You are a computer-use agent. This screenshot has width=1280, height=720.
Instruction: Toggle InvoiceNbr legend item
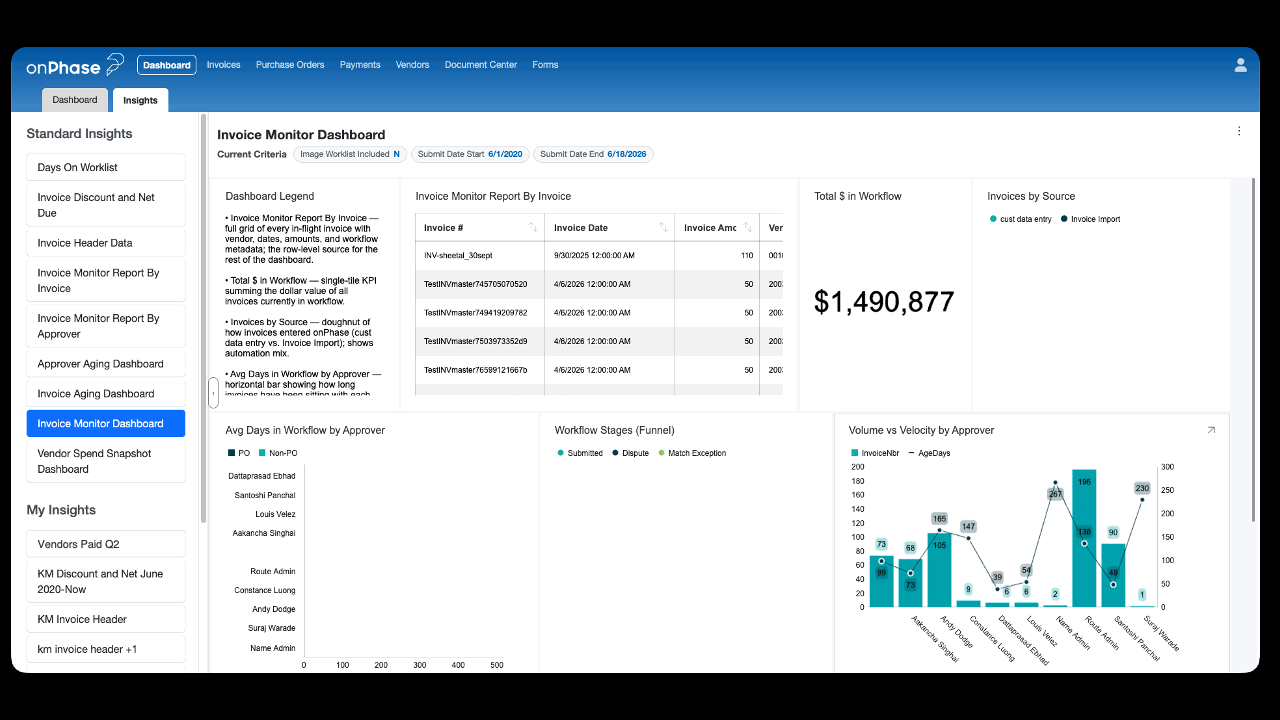tap(875, 453)
